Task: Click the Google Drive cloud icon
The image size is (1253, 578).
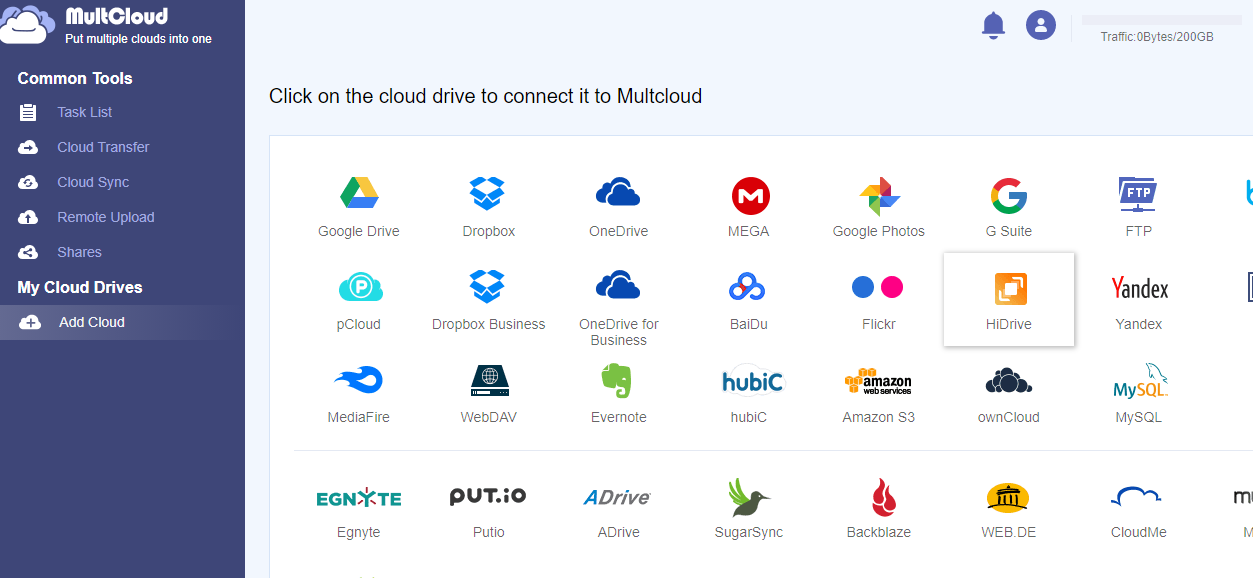Action: (358, 192)
